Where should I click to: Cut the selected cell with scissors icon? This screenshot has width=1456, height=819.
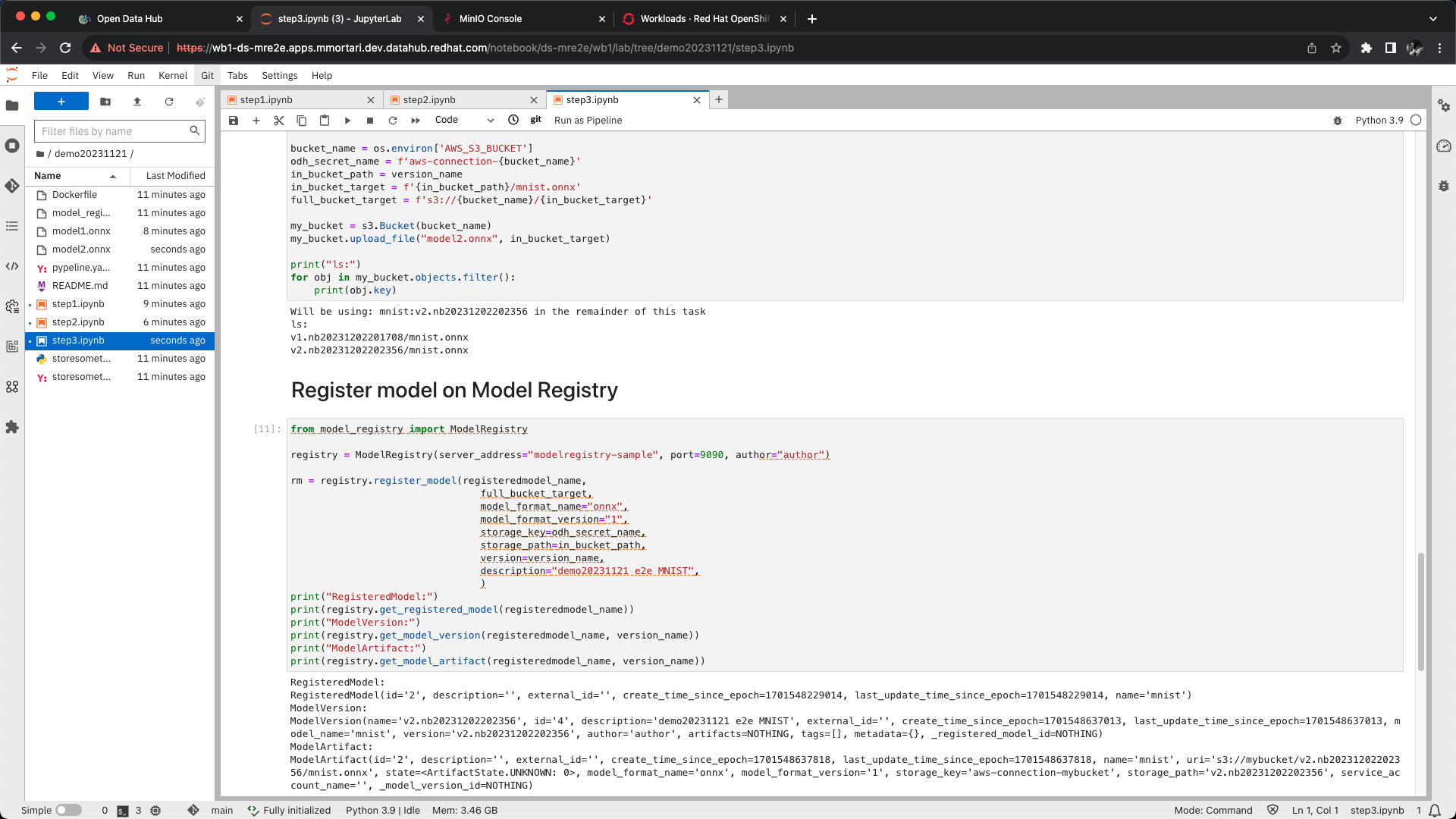tap(279, 121)
